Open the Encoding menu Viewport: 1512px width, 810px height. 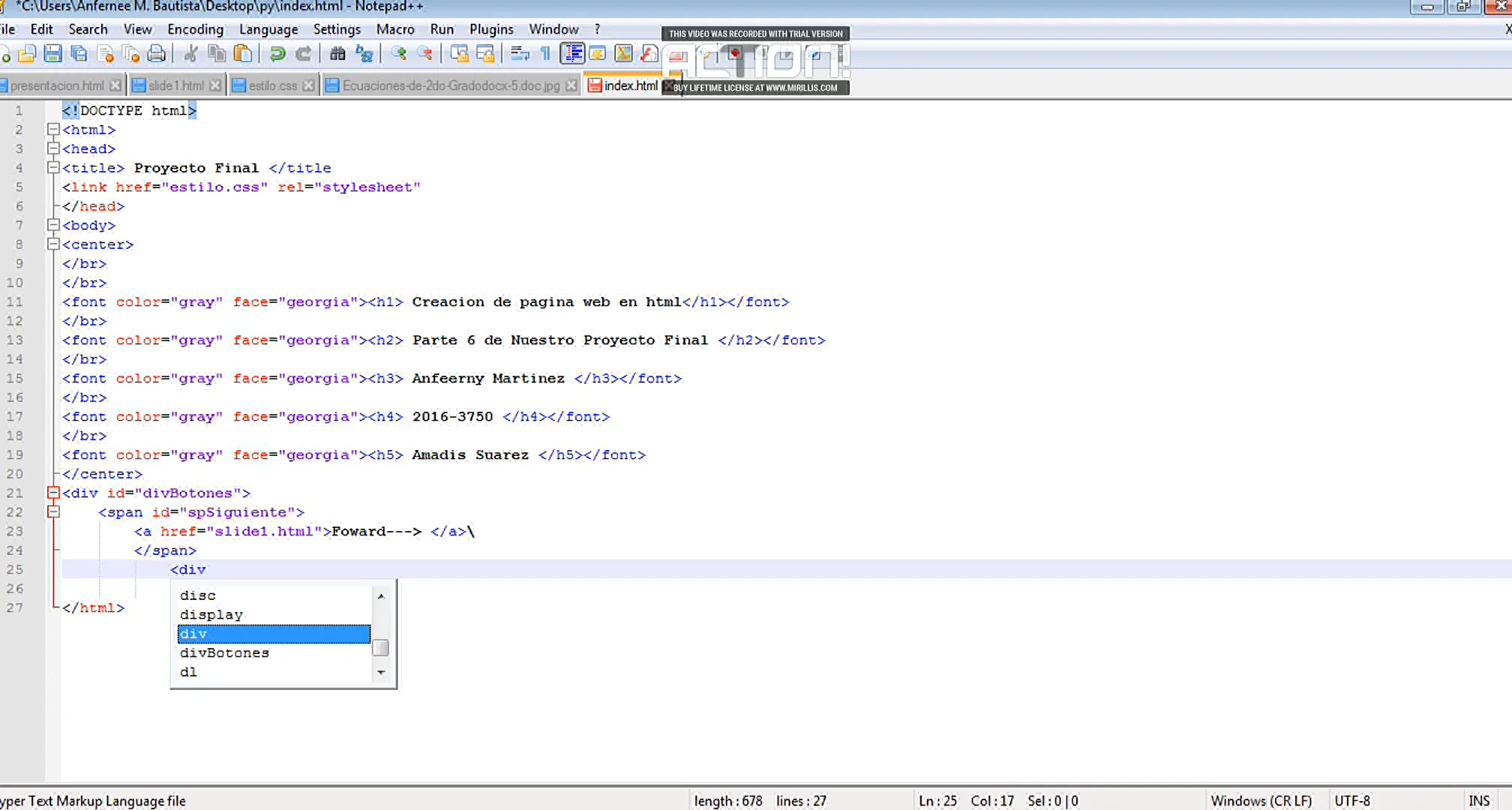click(195, 29)
